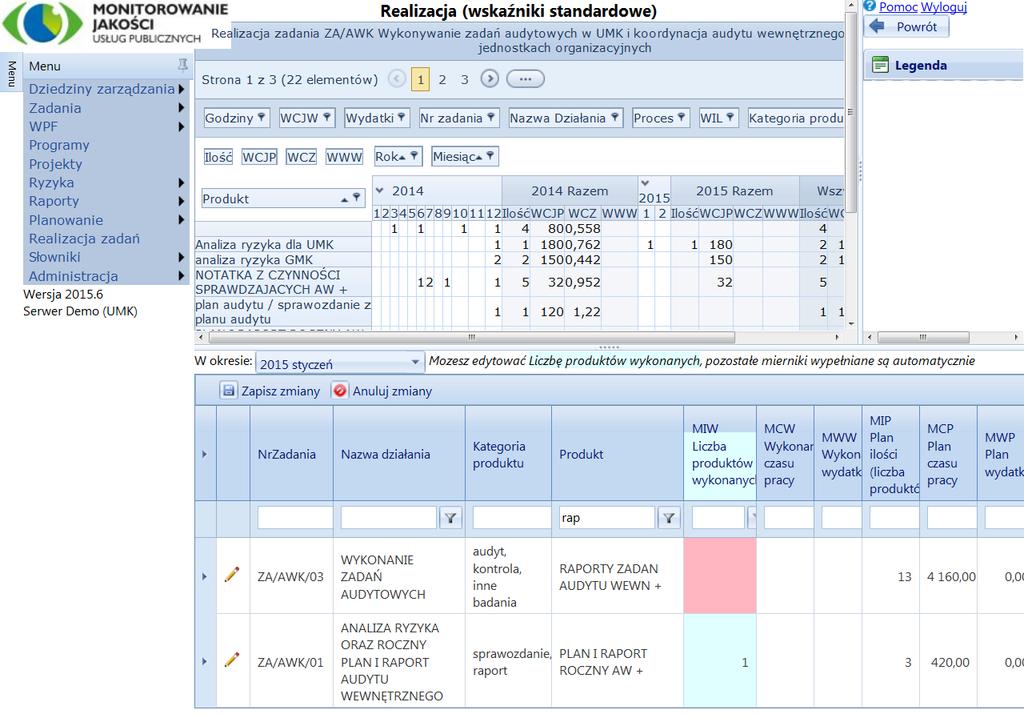The height and width of the screenshot is (718, 1024).
Task: Go to page 3 of the pivot
Action: pyautogui.click(x=464, y=80)
